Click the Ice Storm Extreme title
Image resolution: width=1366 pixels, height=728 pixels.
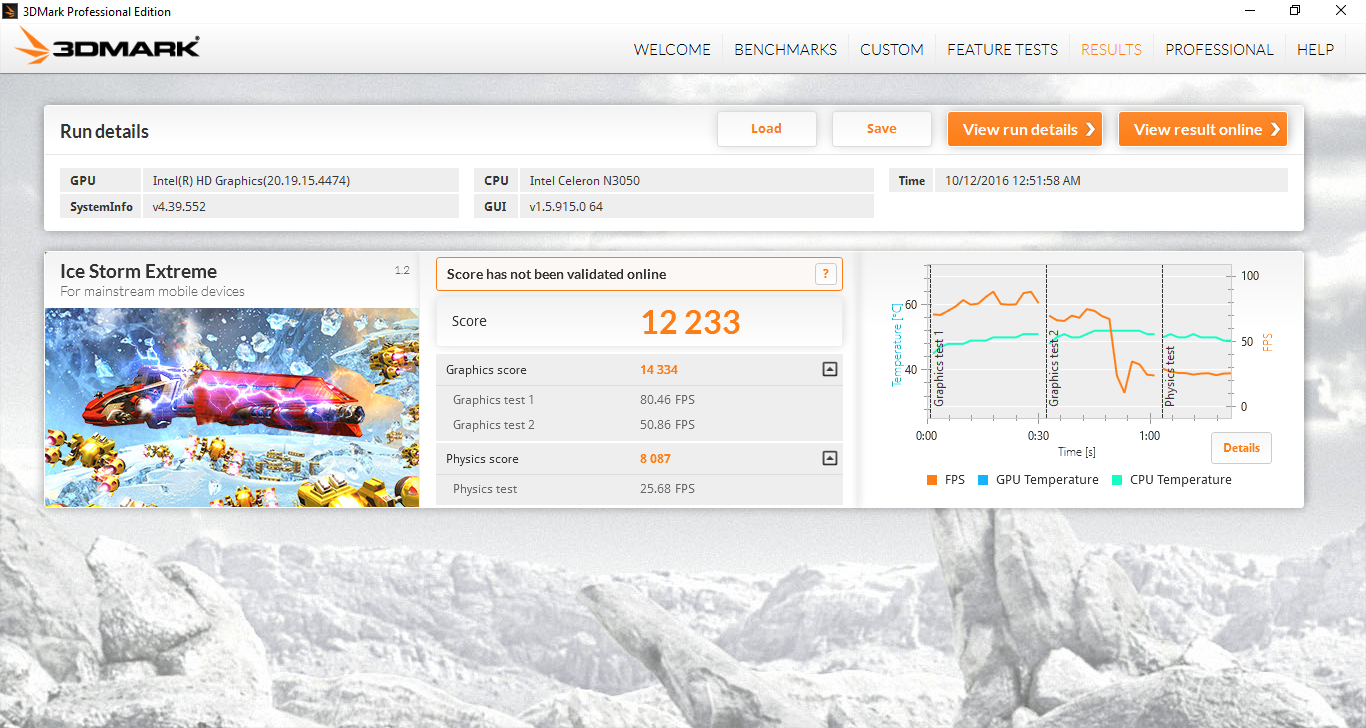tap(138, 271)
